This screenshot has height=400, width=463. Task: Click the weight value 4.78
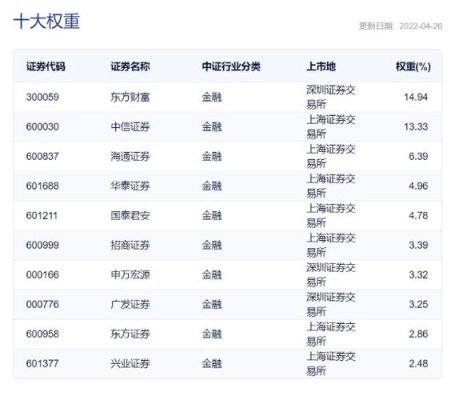click(x=418, y=216)
